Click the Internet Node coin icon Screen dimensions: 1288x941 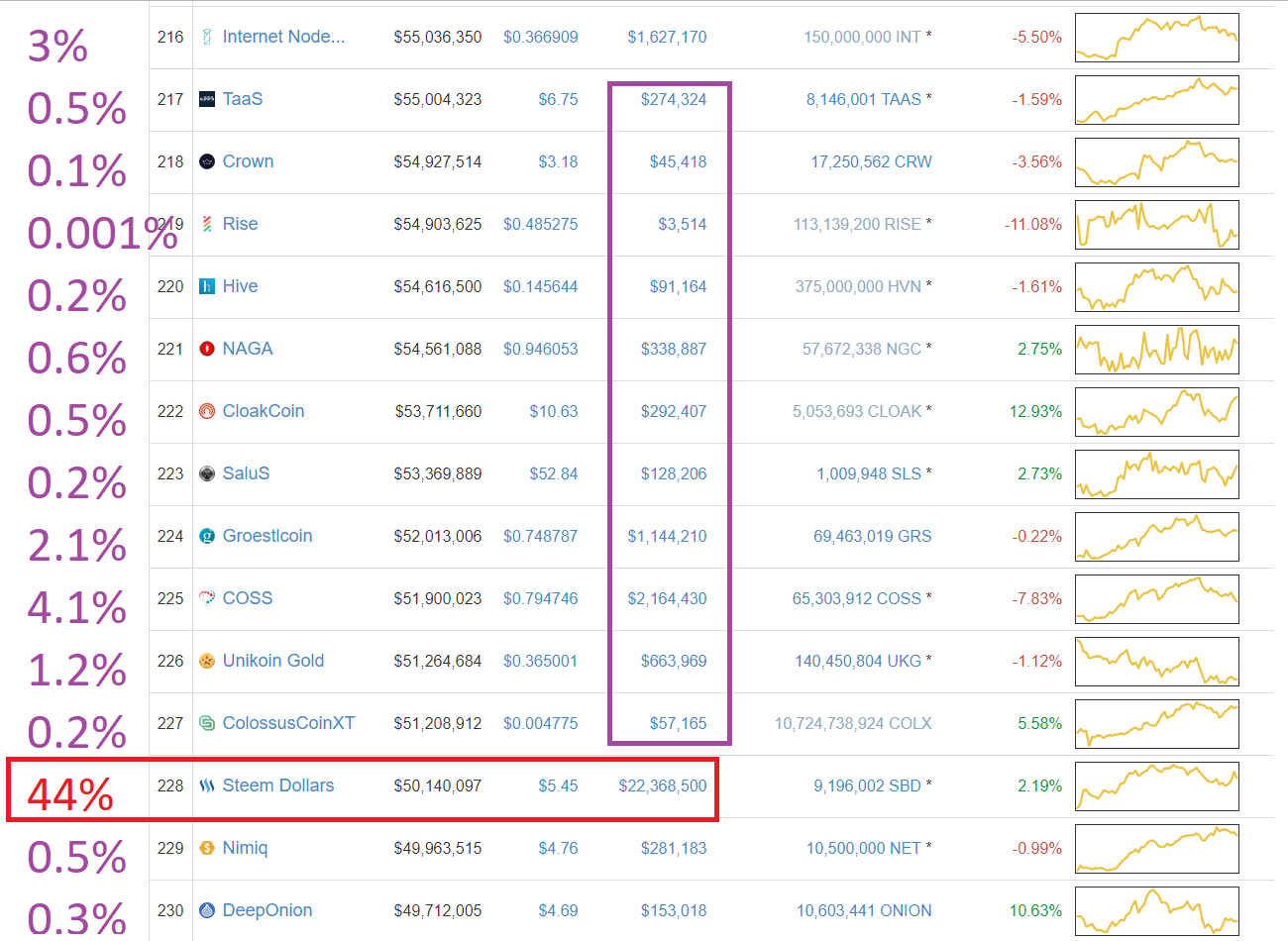207,37
